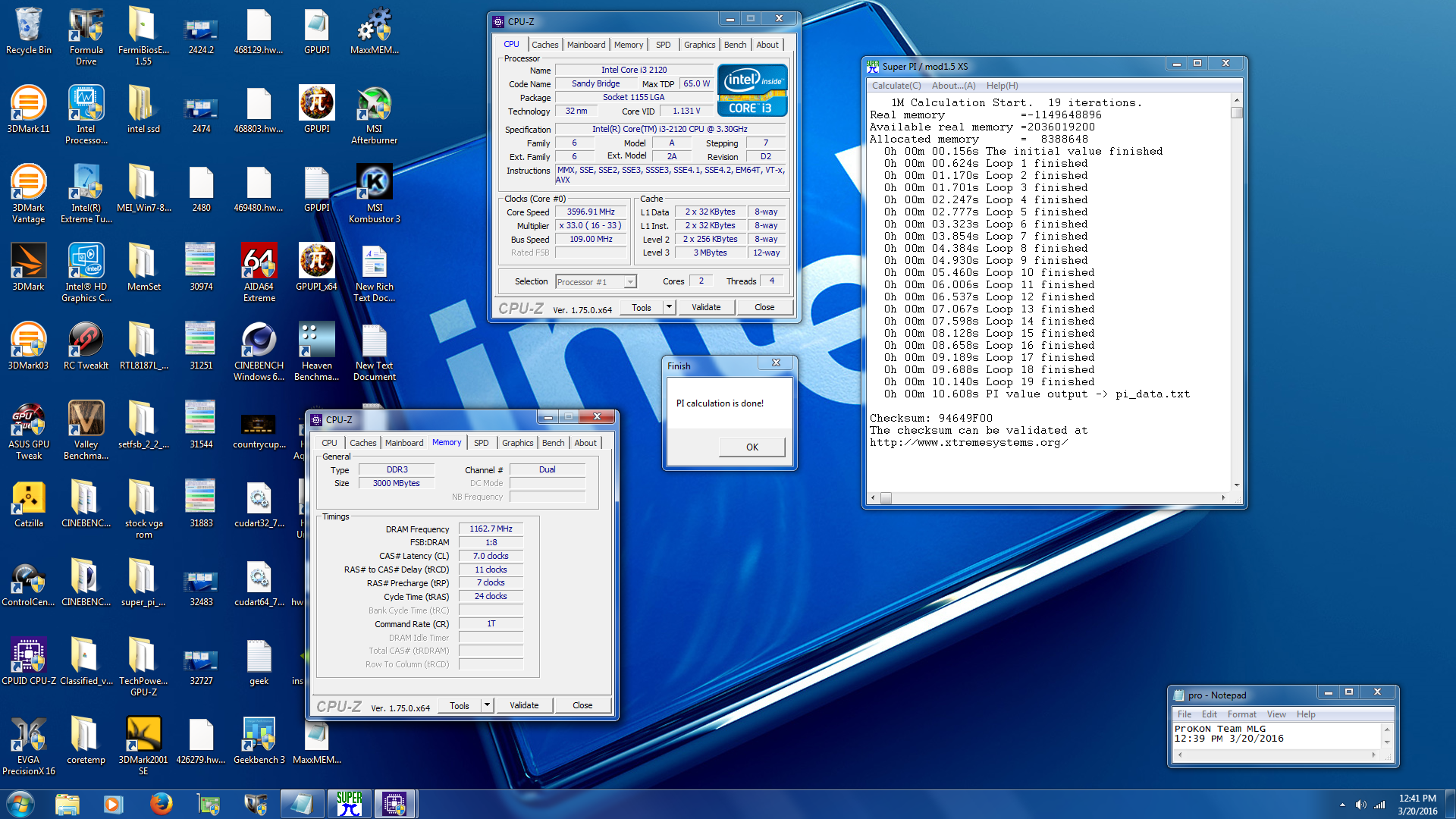Image resolution: width=1456 pixels, height=819 pixels.
Task: Switch to Caches tab in top CPU-Z
Action: [x=544, y=45]
